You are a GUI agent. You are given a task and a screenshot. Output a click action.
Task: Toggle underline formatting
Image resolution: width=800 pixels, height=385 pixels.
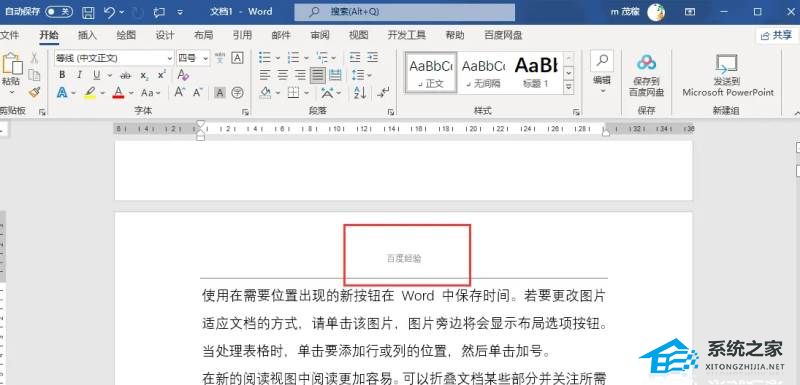[x=96, y=75]
